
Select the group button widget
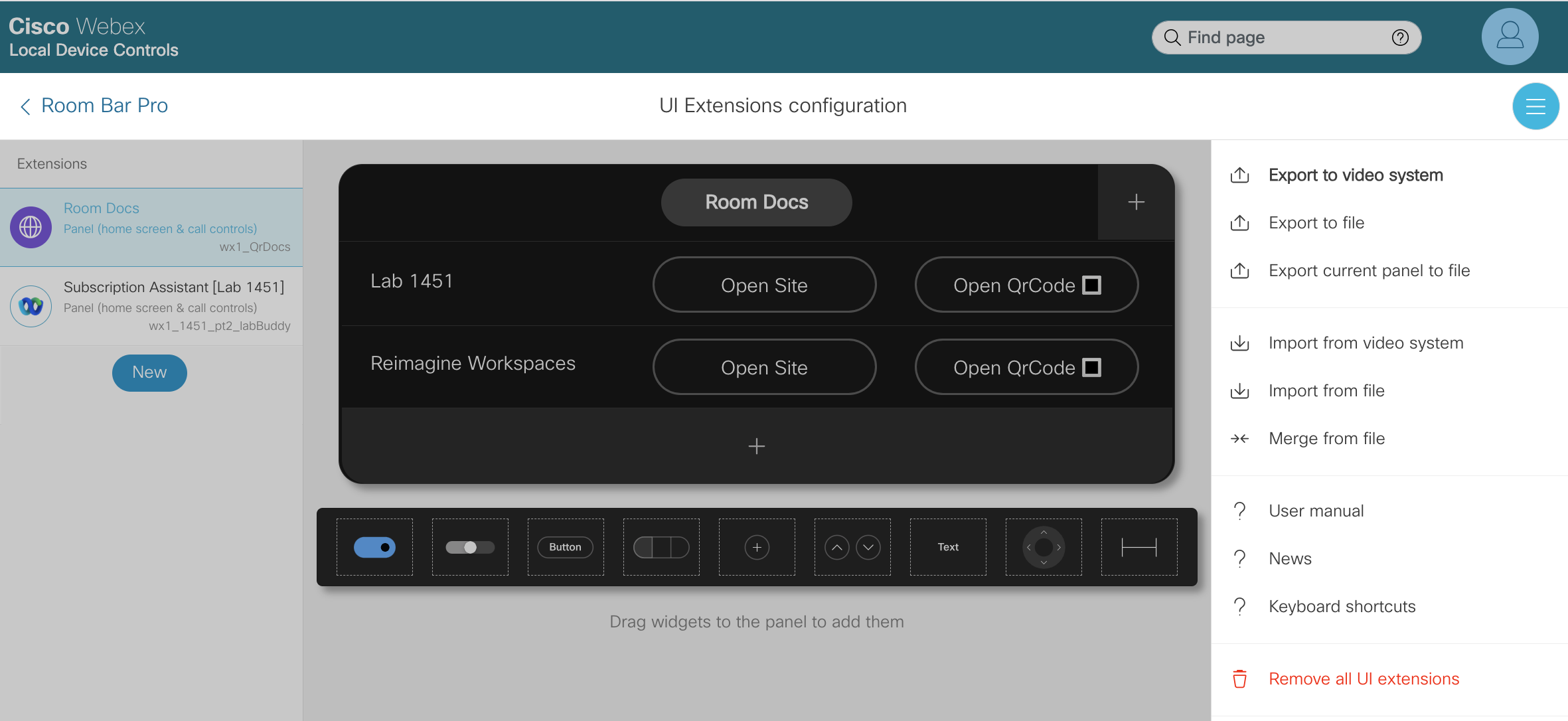tap(661, 547)
